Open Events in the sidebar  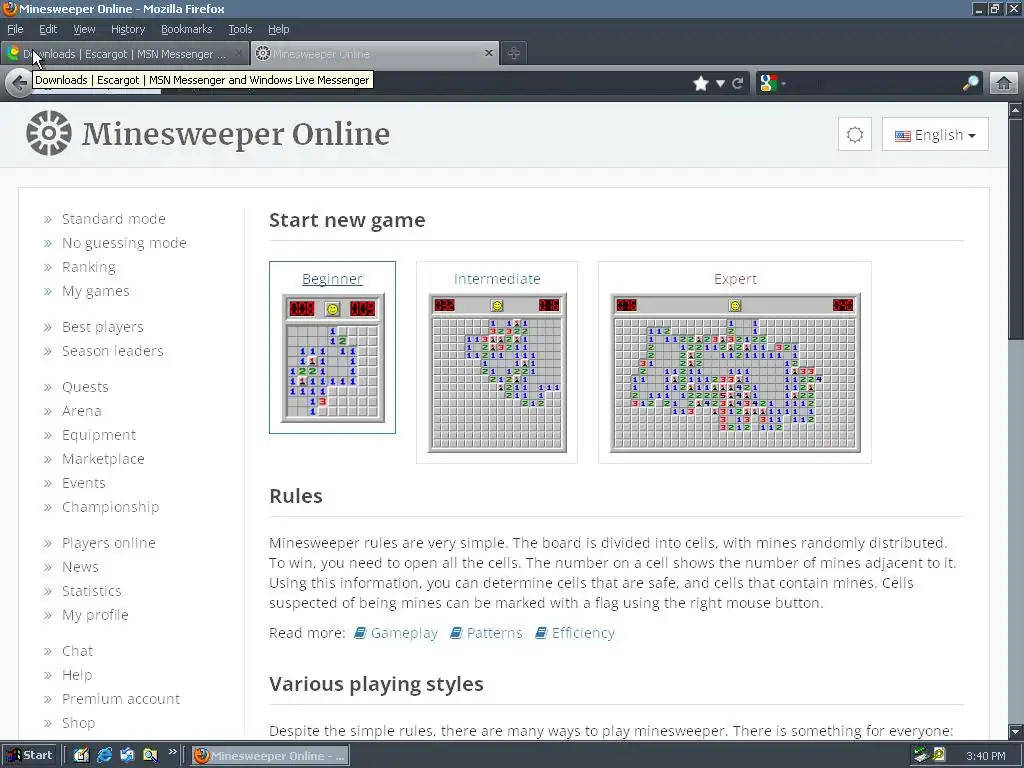point(84,483)
